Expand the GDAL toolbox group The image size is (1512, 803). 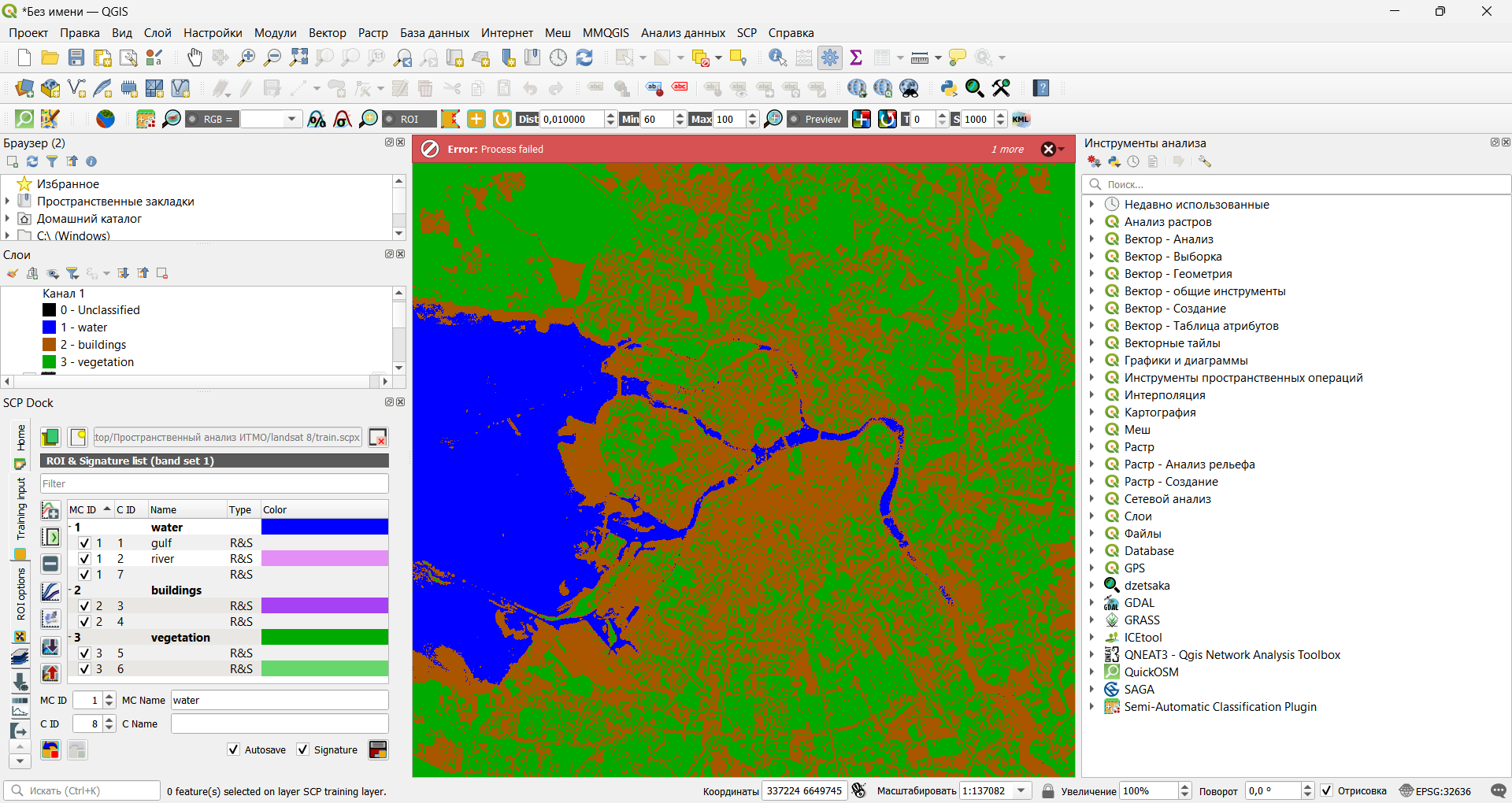point(1091,603)
